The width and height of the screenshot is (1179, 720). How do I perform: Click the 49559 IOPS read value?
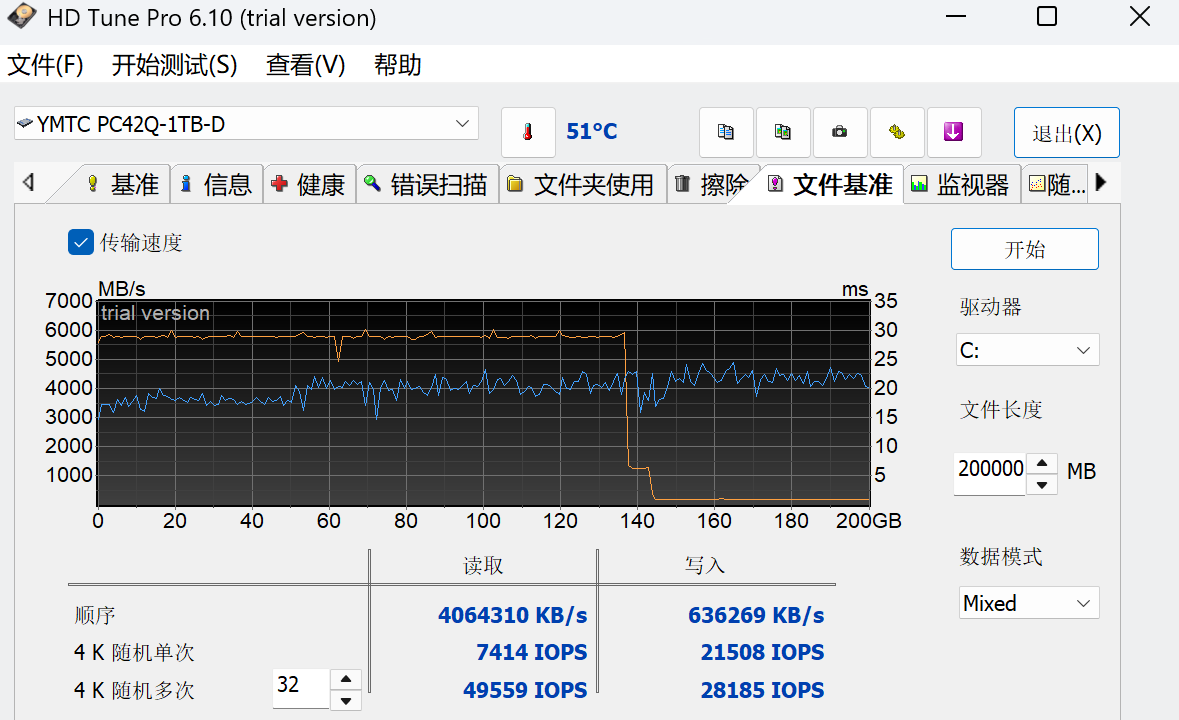[x=525, y=690]
